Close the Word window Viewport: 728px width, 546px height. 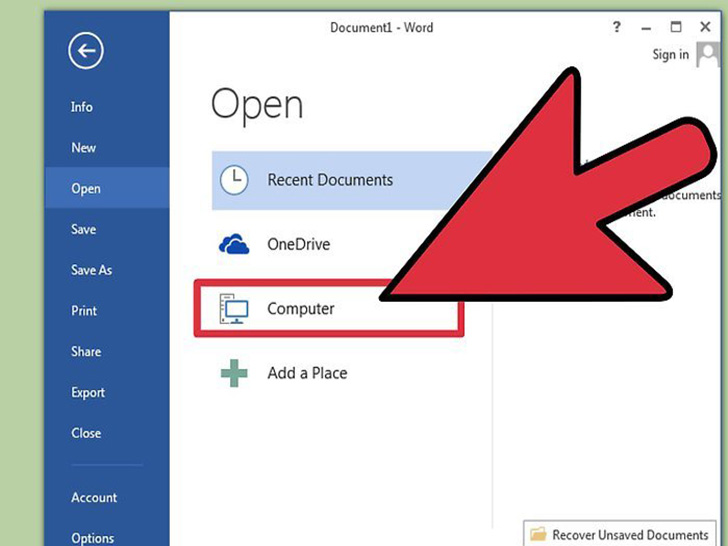(x=705, y=27)
